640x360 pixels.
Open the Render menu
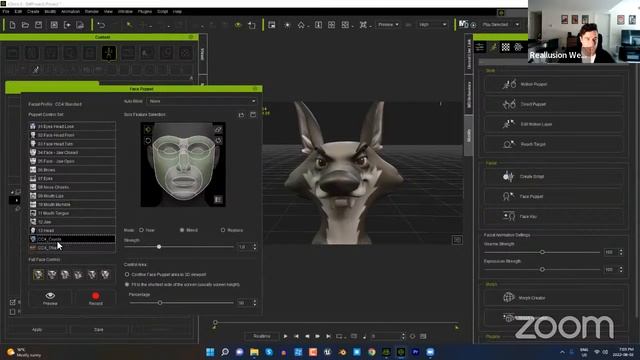[91, 12]
